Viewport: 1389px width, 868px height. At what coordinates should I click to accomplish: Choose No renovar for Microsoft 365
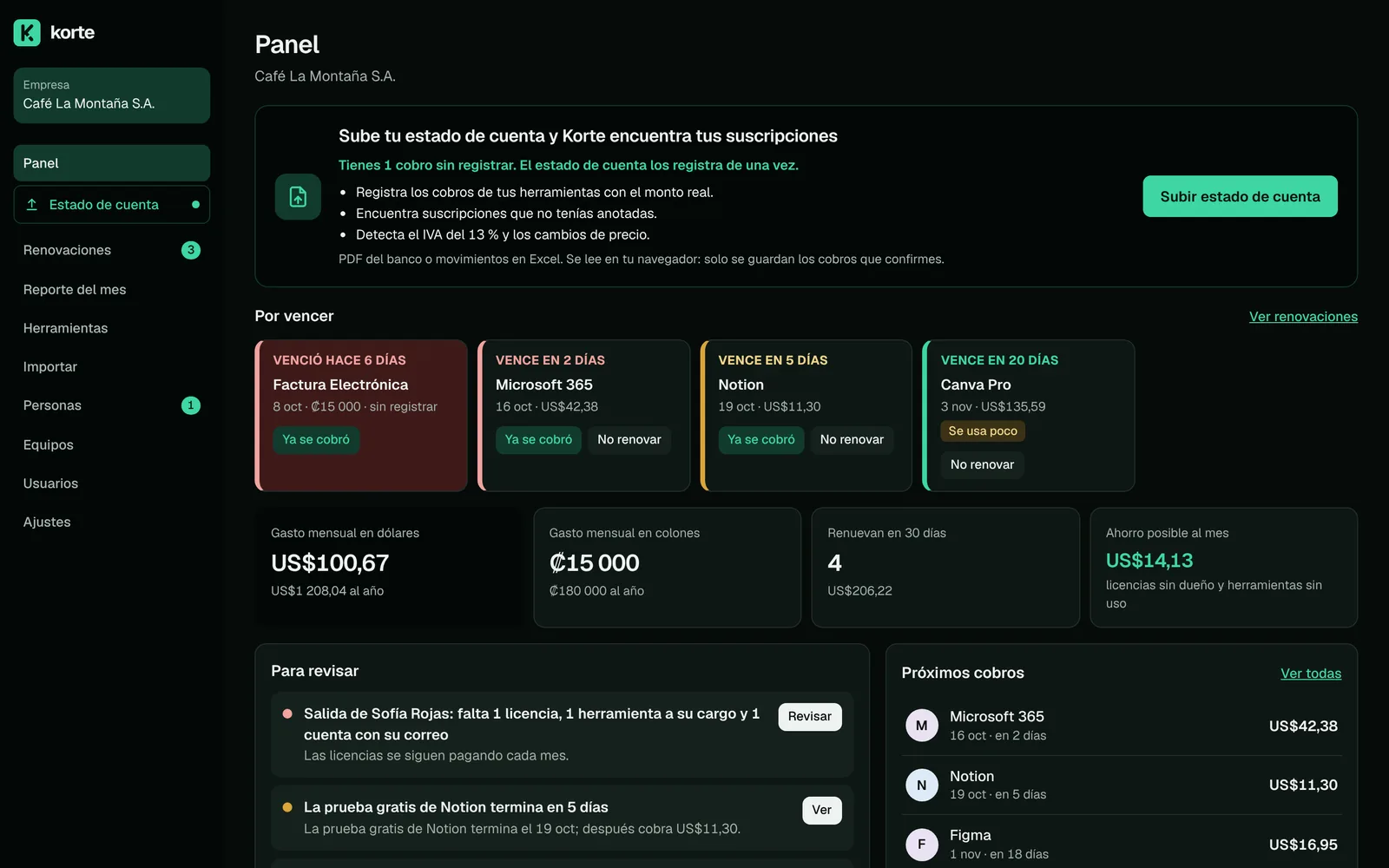[x=629, y=440]
